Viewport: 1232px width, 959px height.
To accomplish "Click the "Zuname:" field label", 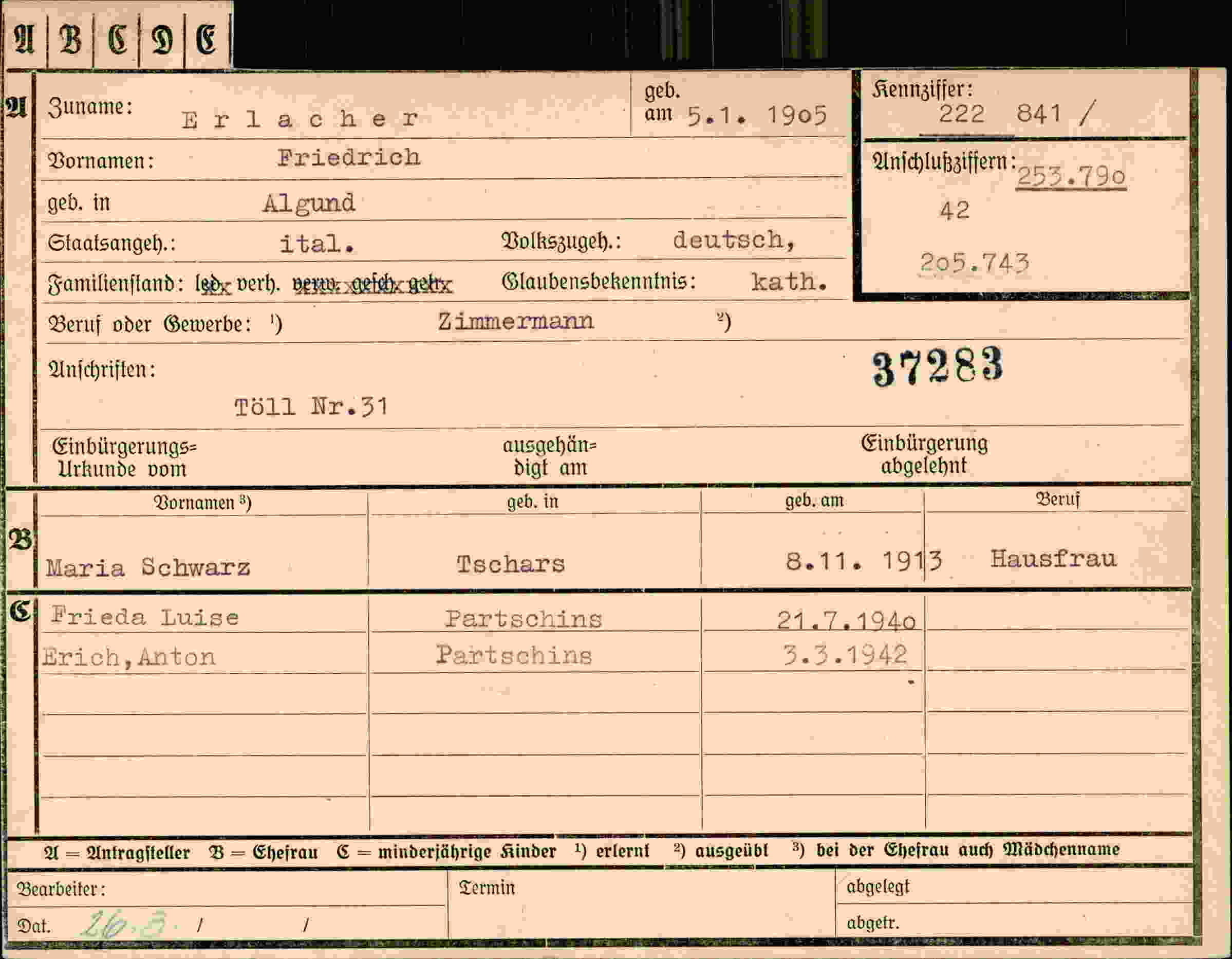I will pyautogui.click(x=90, y=107).
